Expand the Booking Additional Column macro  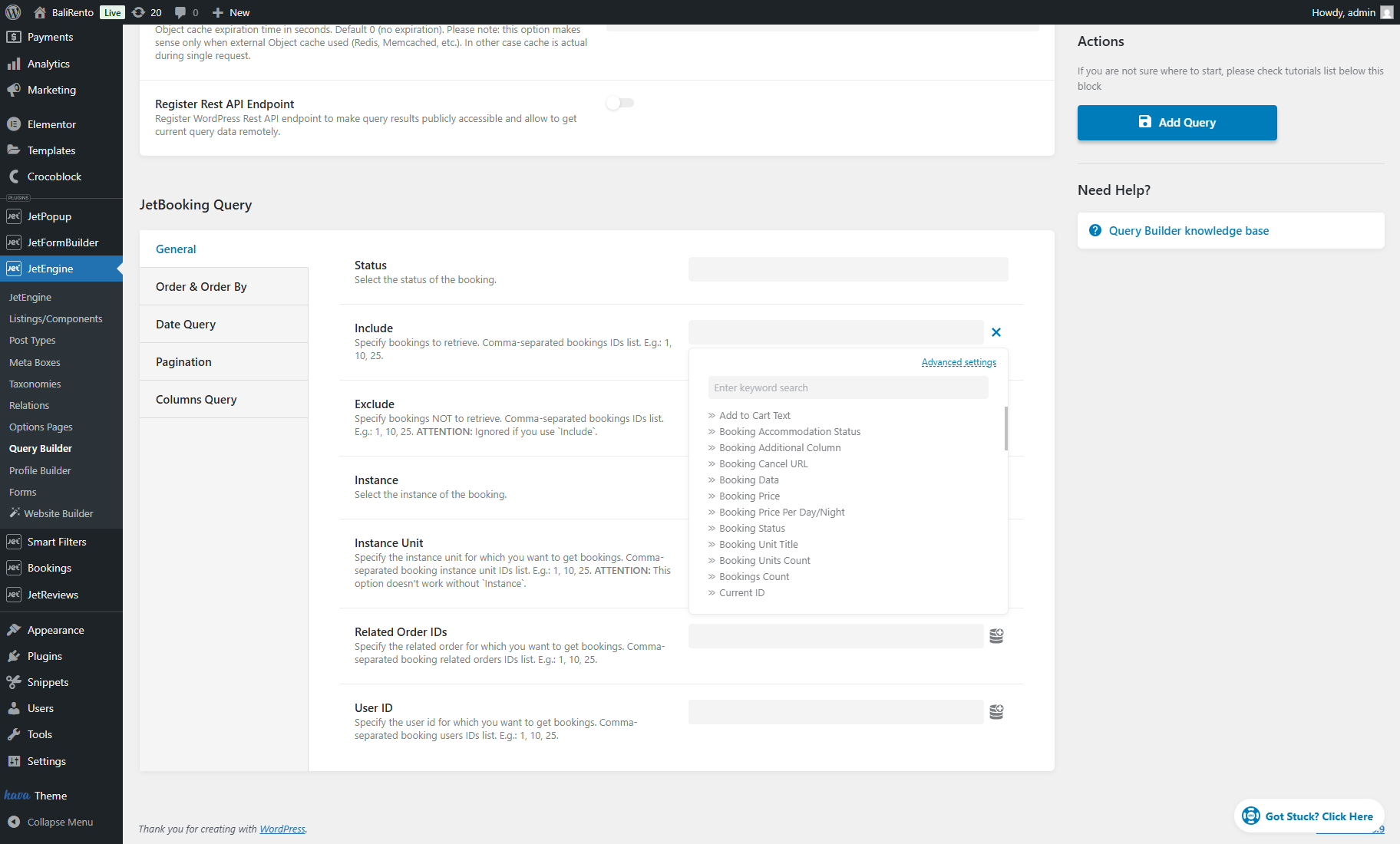pyautogui.click(x=774, y=447)
